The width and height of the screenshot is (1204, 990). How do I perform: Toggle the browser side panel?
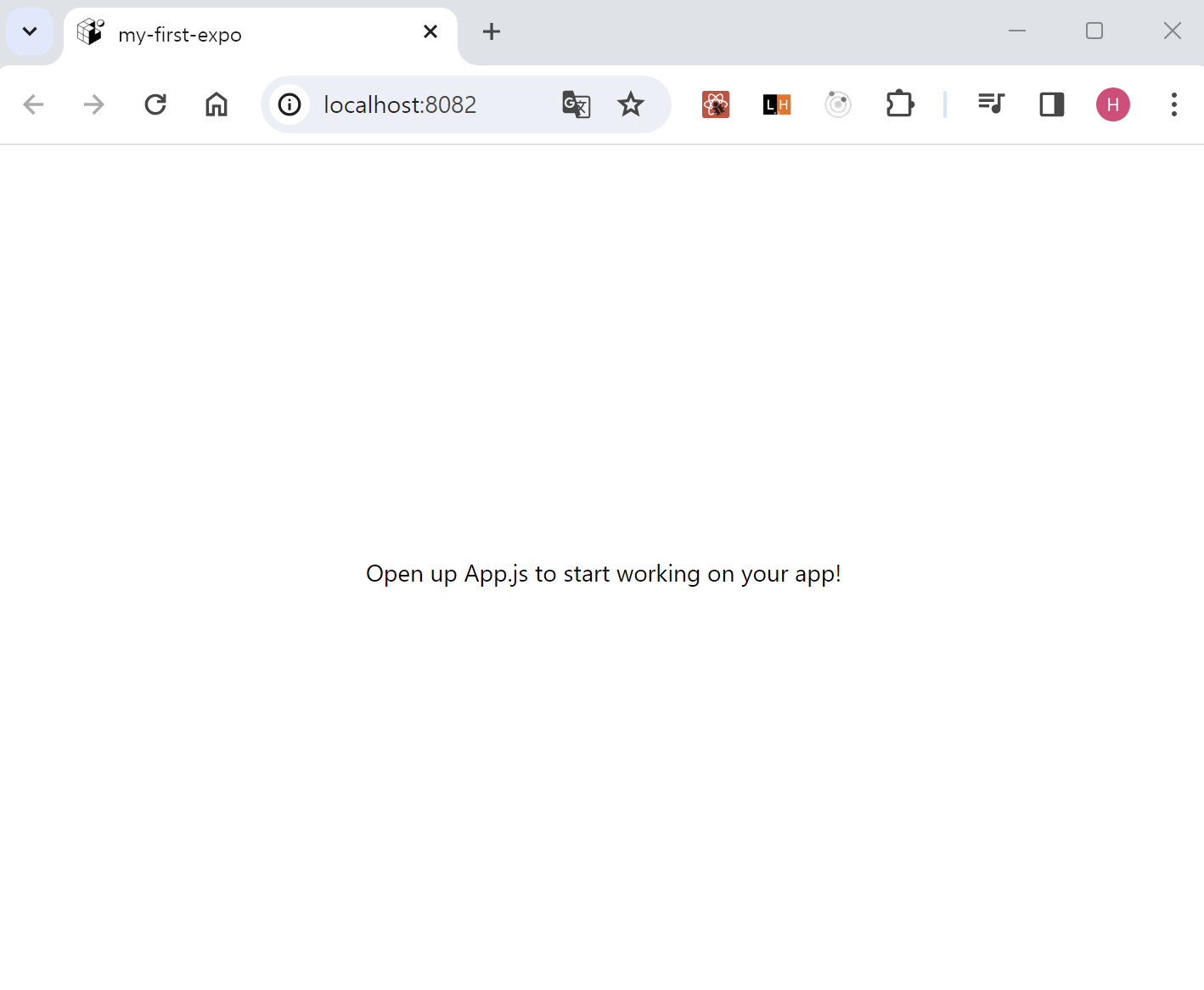point(1051,104)
